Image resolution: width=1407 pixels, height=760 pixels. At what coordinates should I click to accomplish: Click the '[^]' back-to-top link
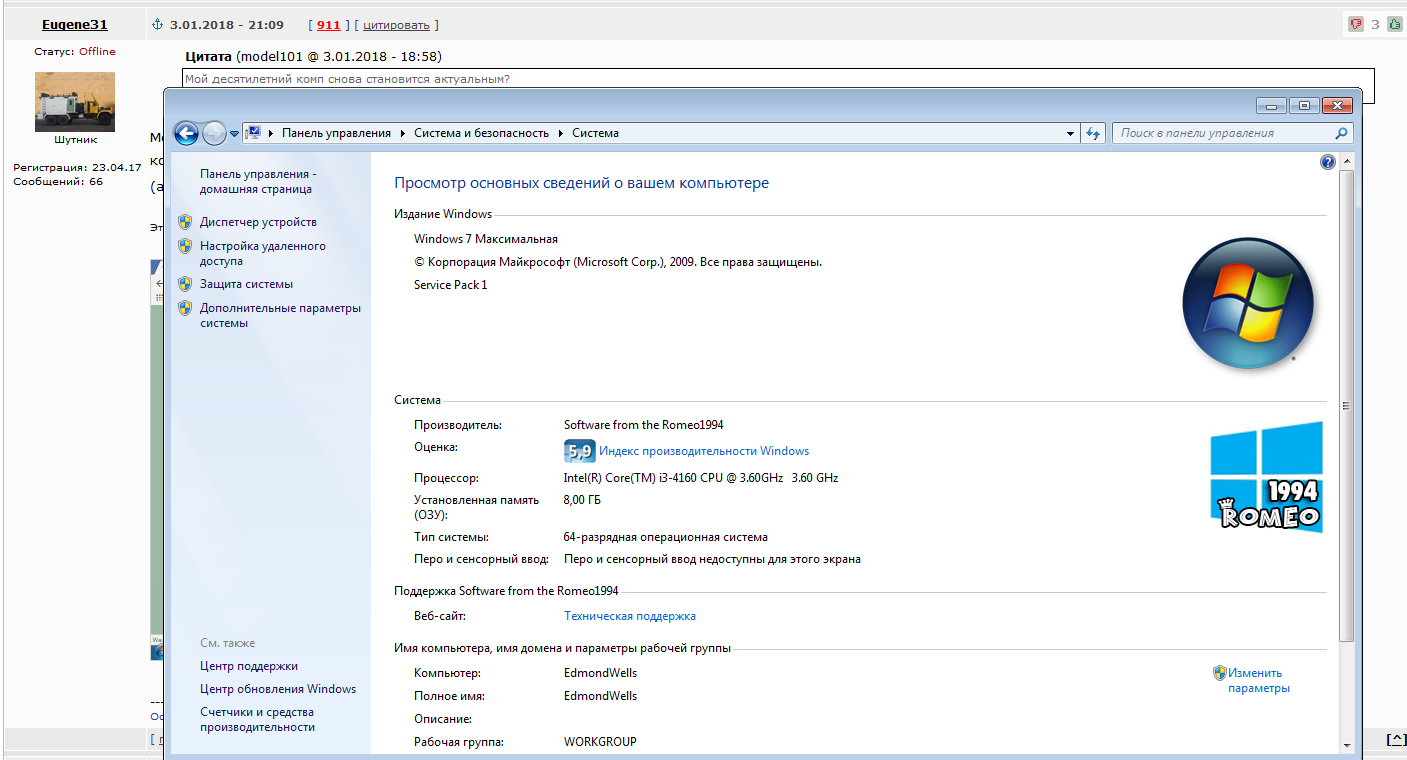1396,739
